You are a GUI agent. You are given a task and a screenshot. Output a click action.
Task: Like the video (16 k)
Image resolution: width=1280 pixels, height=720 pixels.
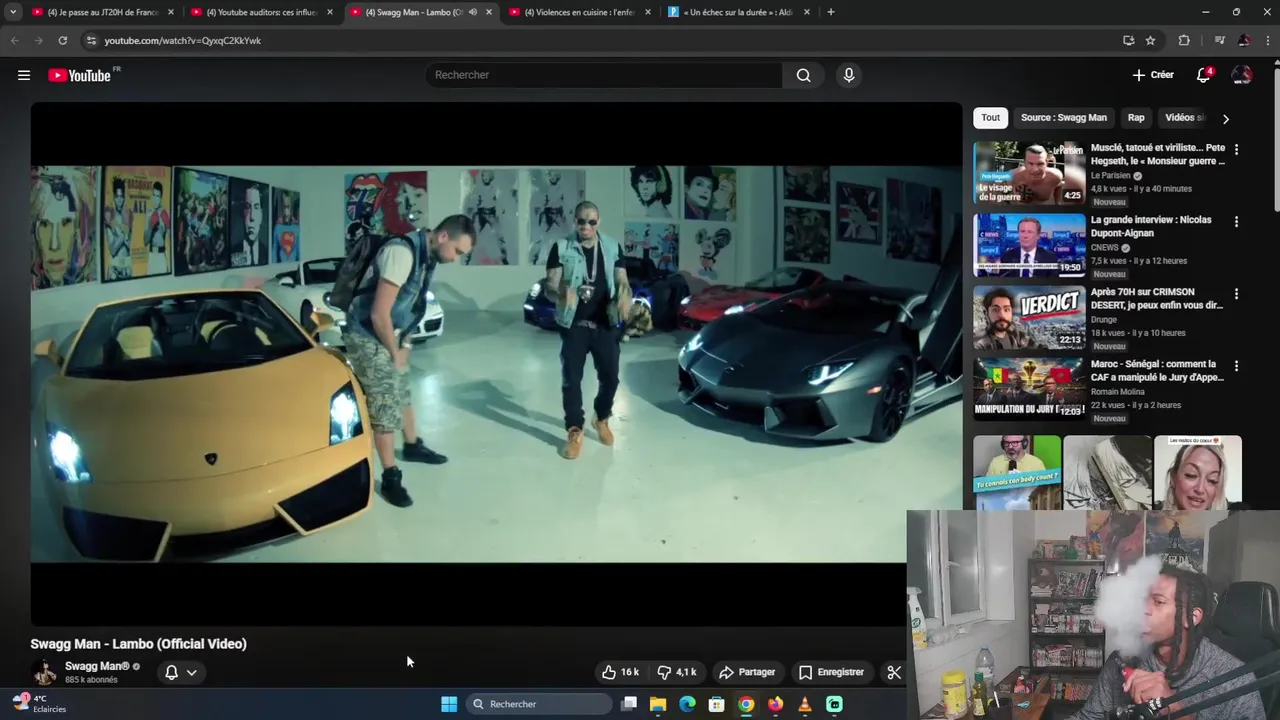point(620,672)
